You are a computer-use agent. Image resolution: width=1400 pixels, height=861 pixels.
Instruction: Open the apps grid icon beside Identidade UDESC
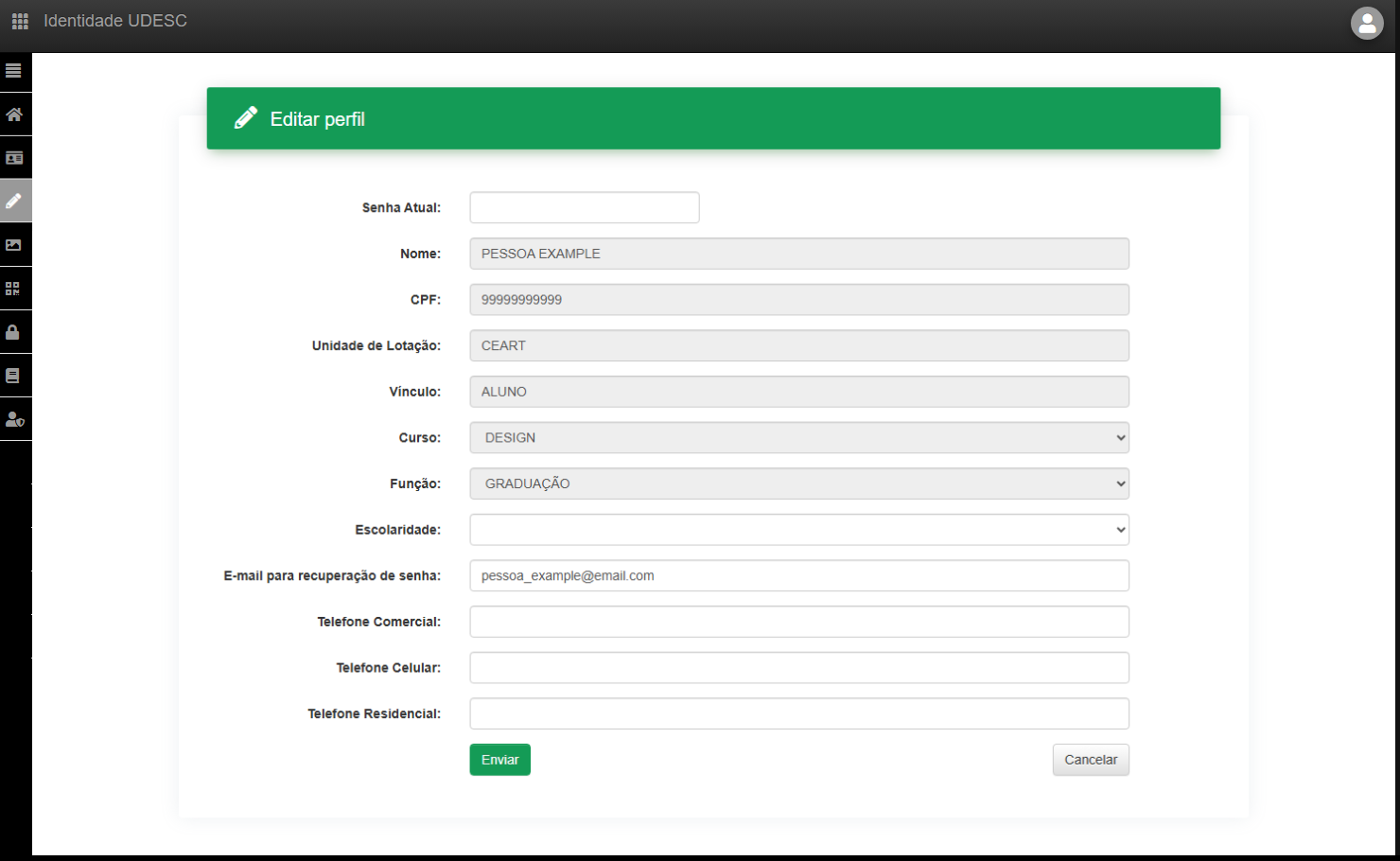[x=20, y=21]
